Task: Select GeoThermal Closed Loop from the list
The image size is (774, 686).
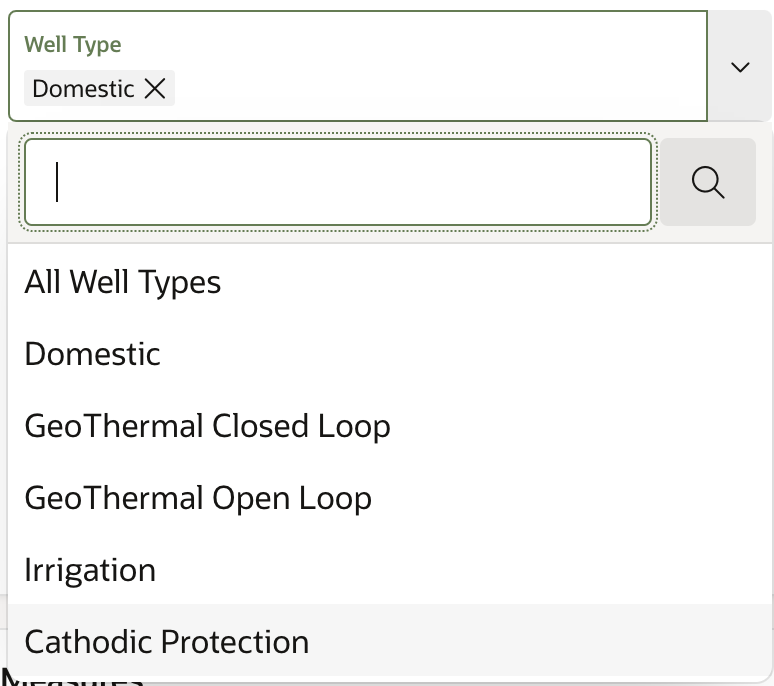Action: tap(207, 426)
